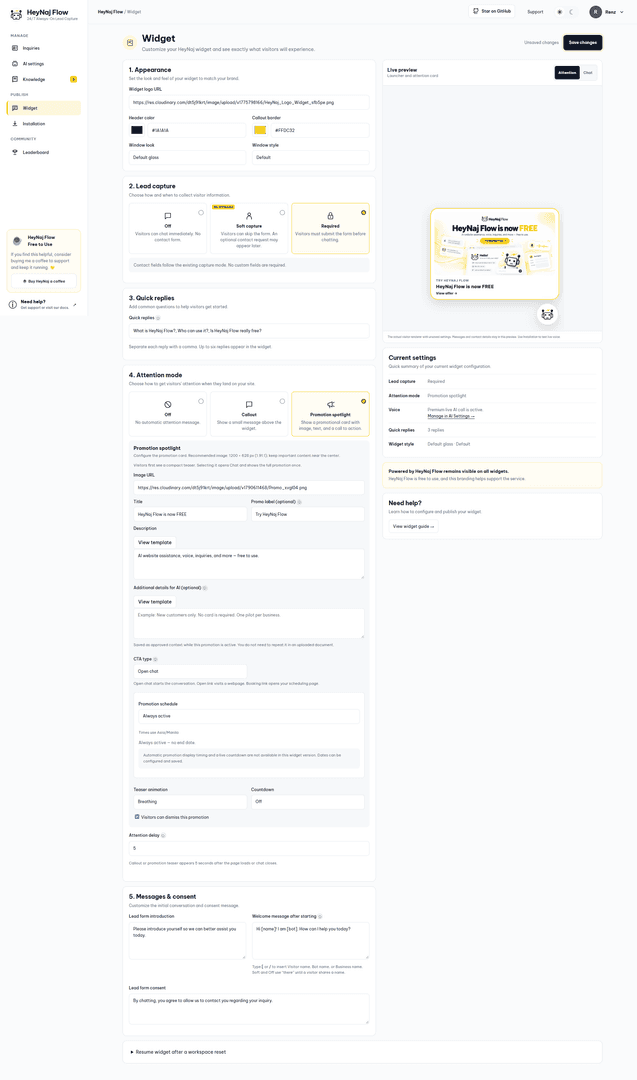This screenshot has width=637, height=1080.
Task: Open Inquiries via its sidebar icon
Action: tap(15, 48)
